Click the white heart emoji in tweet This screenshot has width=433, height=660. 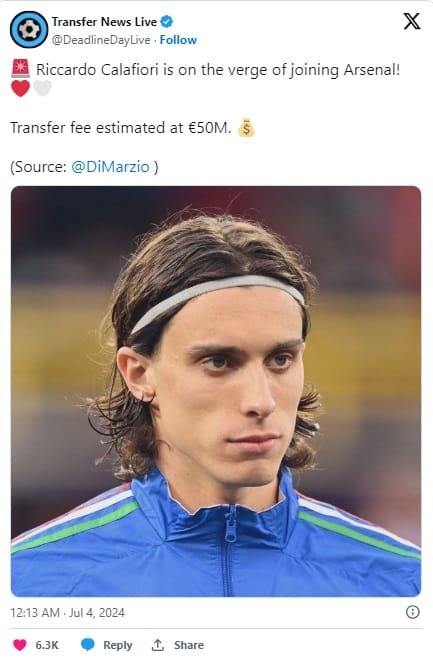click(x=43, y=88)
